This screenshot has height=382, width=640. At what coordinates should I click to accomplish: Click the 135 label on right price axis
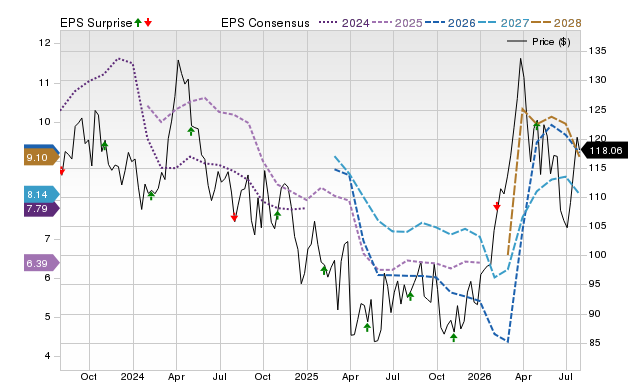click(597, 51)
